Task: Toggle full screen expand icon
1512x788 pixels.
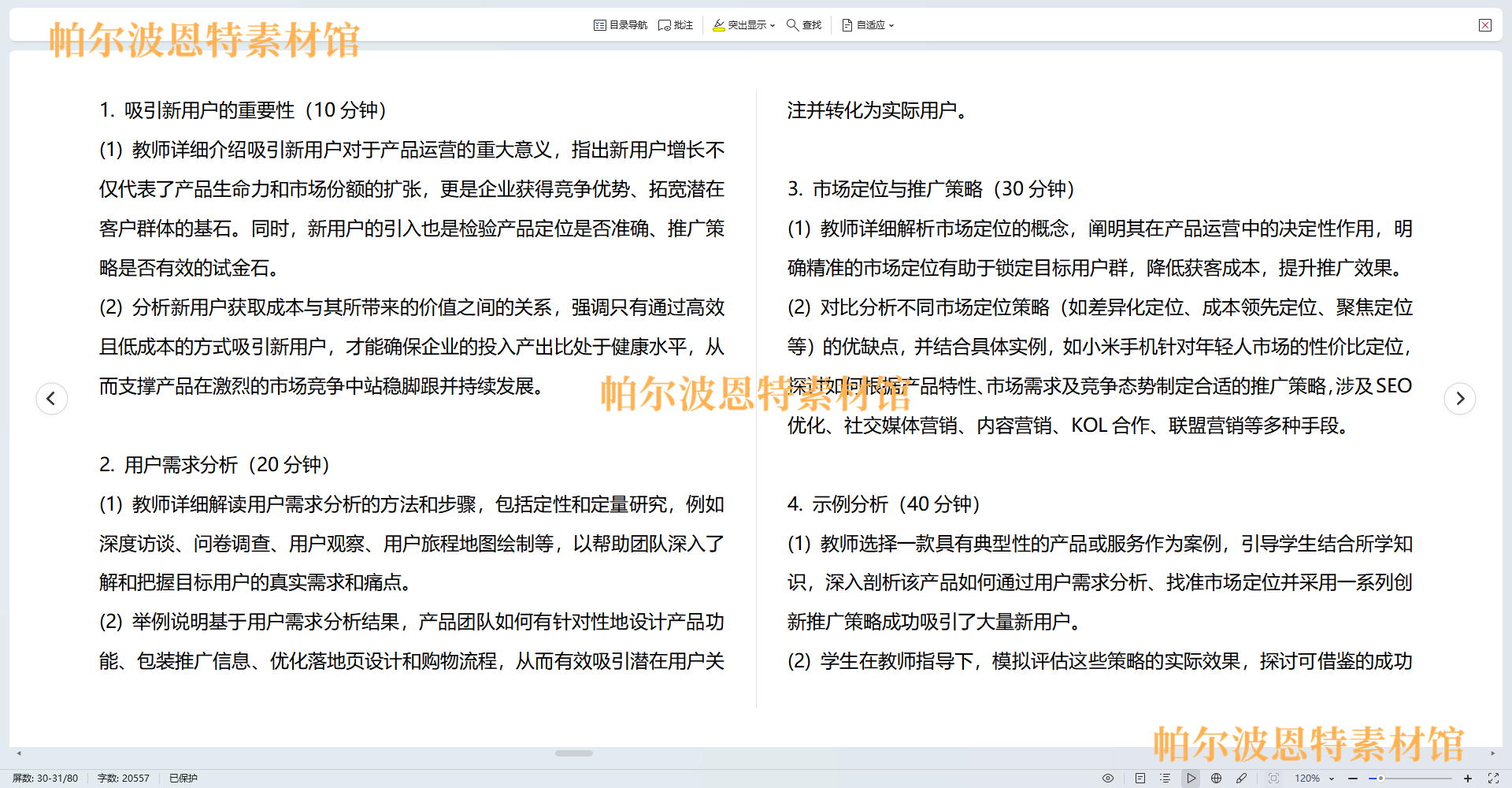Action: click(1493, 778)
